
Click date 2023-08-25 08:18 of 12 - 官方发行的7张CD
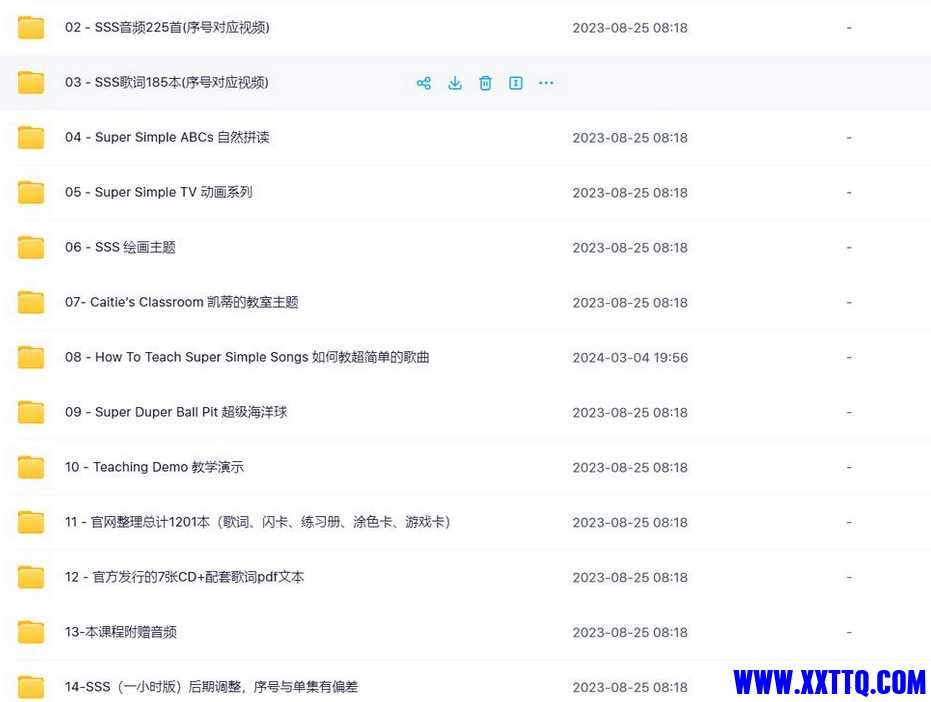coord(631,578)
